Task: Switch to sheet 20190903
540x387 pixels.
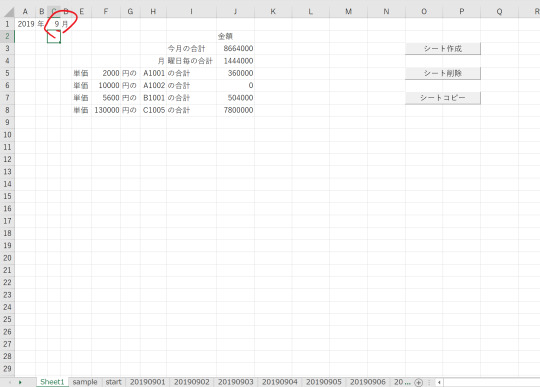Action: (236, 382)
